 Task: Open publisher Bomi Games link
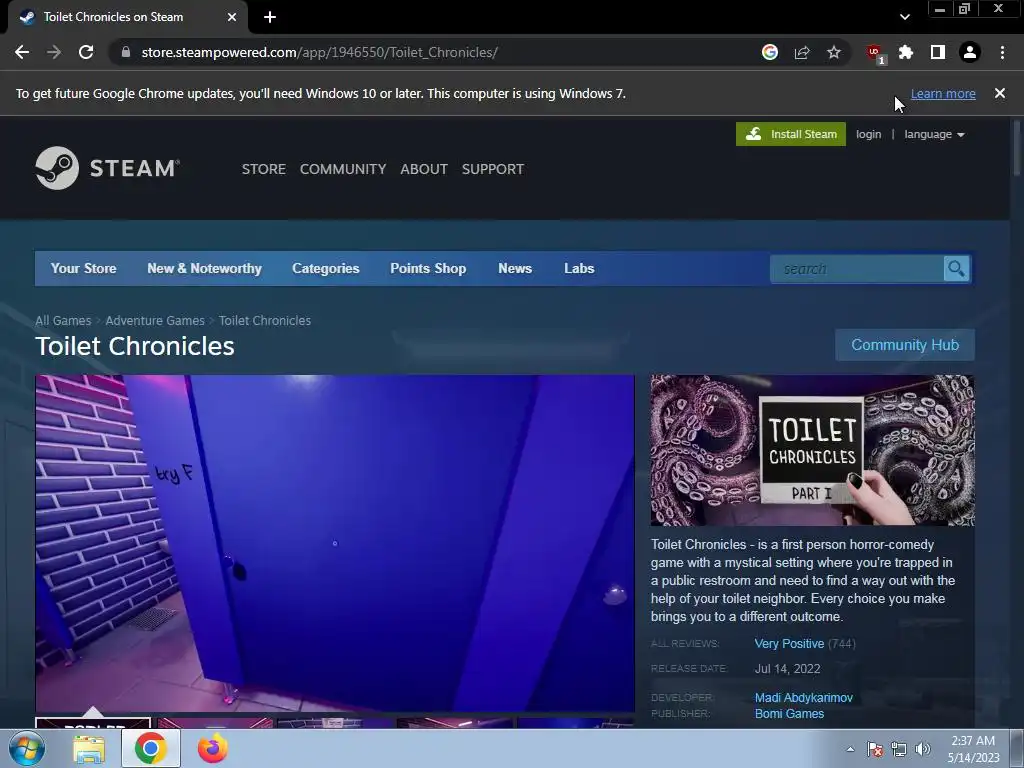click(x=789, y=714)
